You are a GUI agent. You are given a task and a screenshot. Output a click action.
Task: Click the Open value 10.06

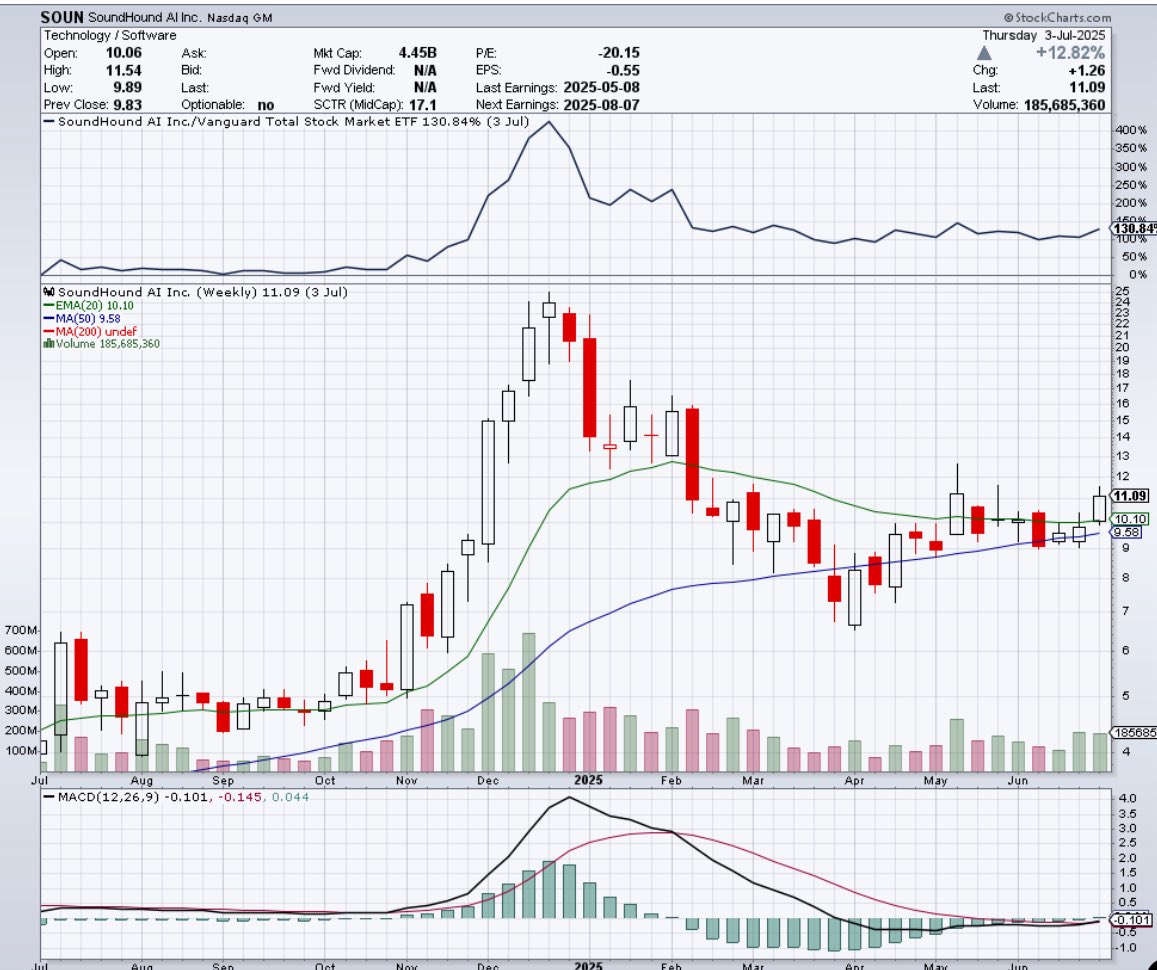123,53
